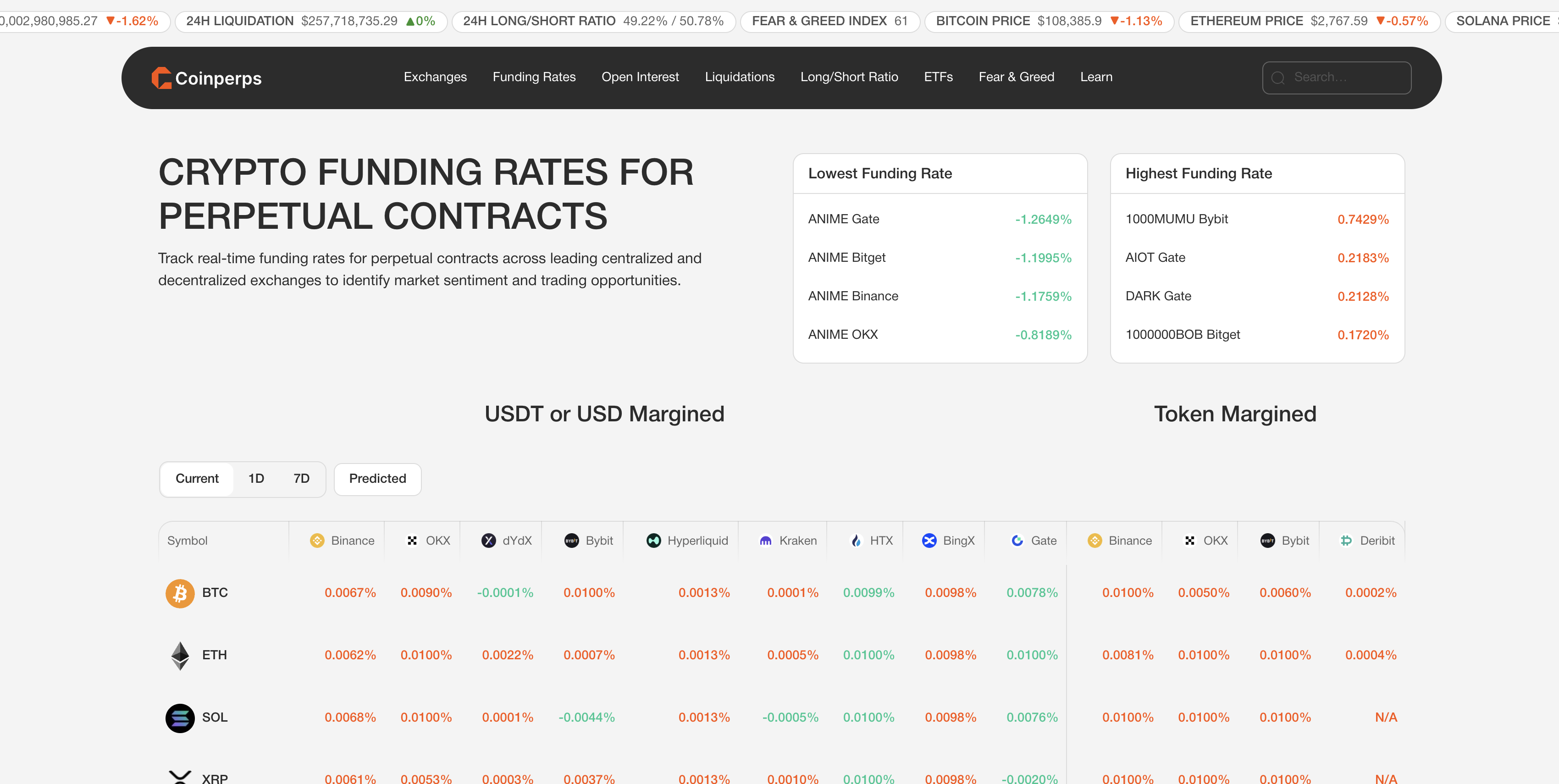
Task: Click AIOT Gate funding entry
Action: 1257,258
